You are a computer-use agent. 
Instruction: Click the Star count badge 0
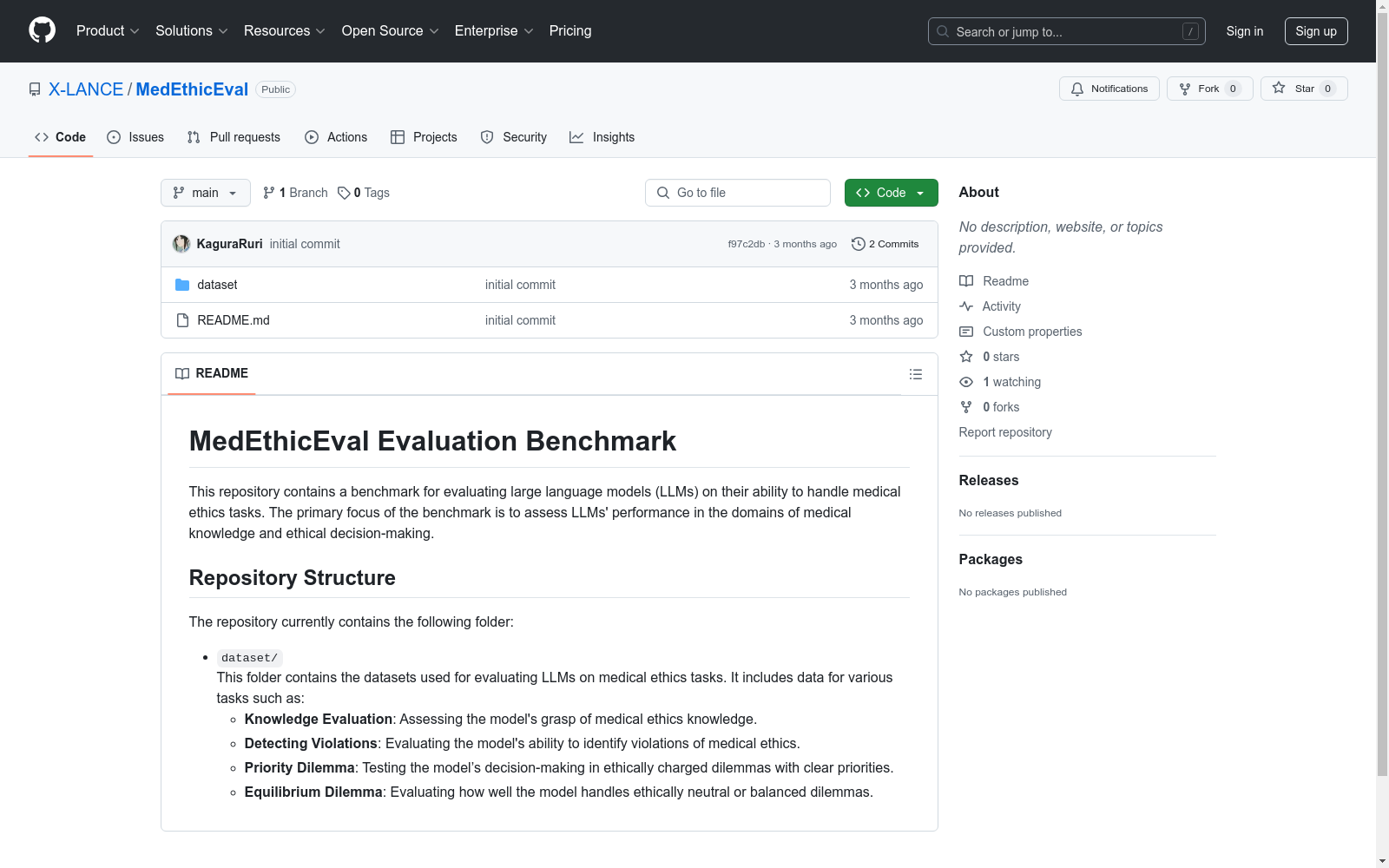1327,89
